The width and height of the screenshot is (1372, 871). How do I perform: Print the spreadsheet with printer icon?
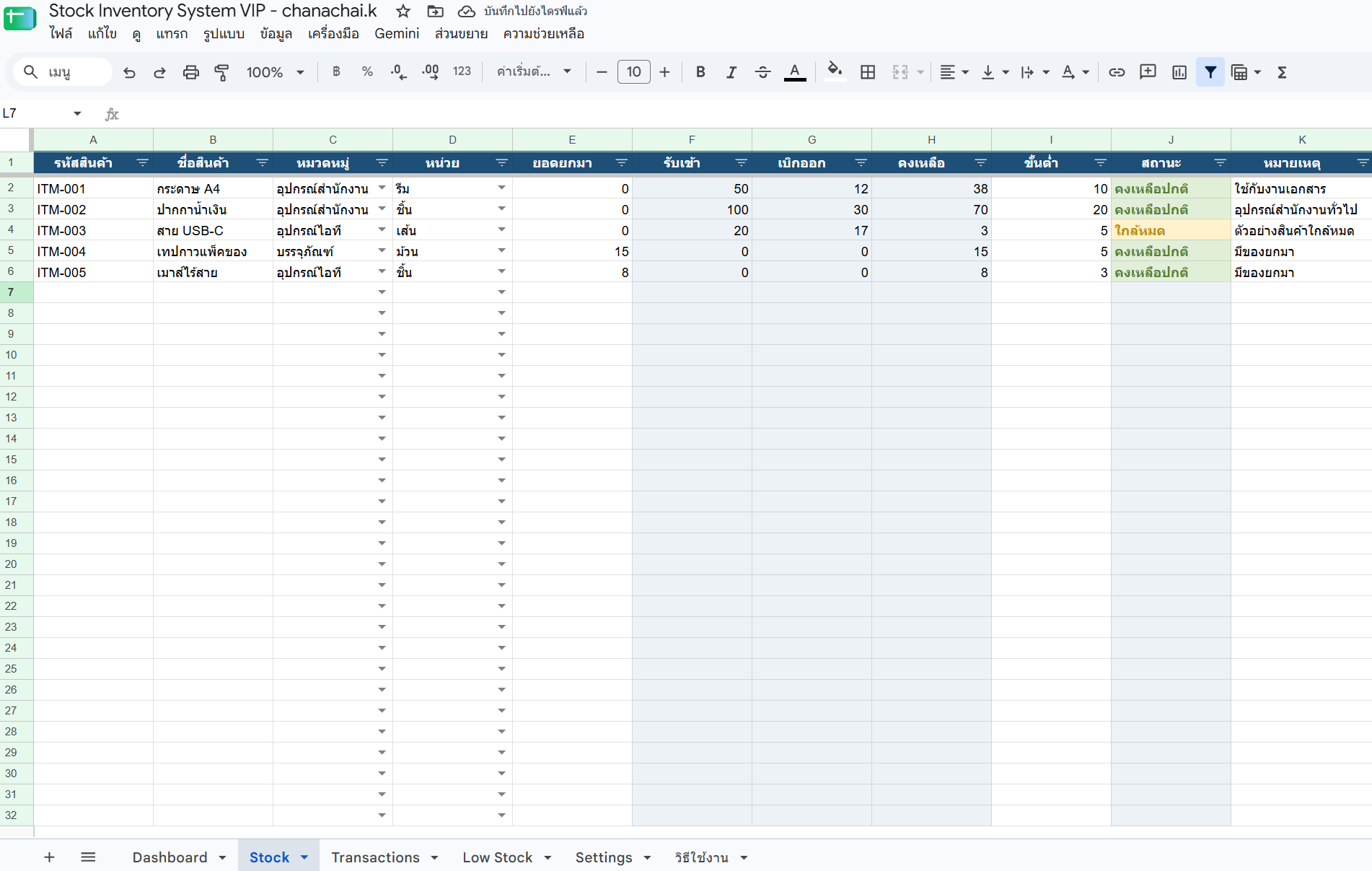tap(190, 72)
